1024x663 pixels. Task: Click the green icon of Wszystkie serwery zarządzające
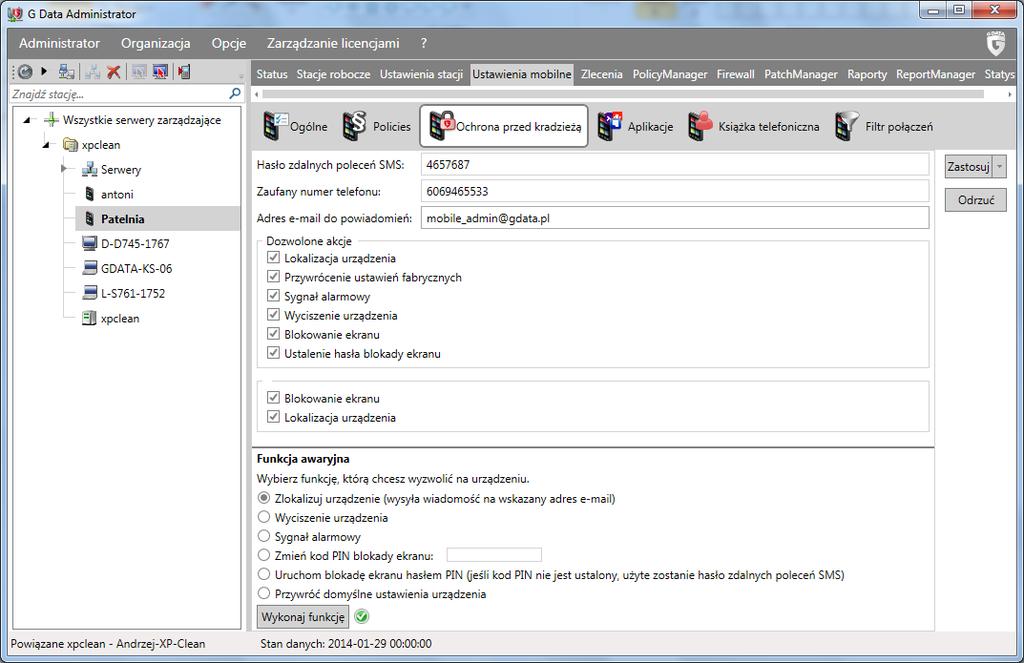pyautogui.click(x=51, y=120)
